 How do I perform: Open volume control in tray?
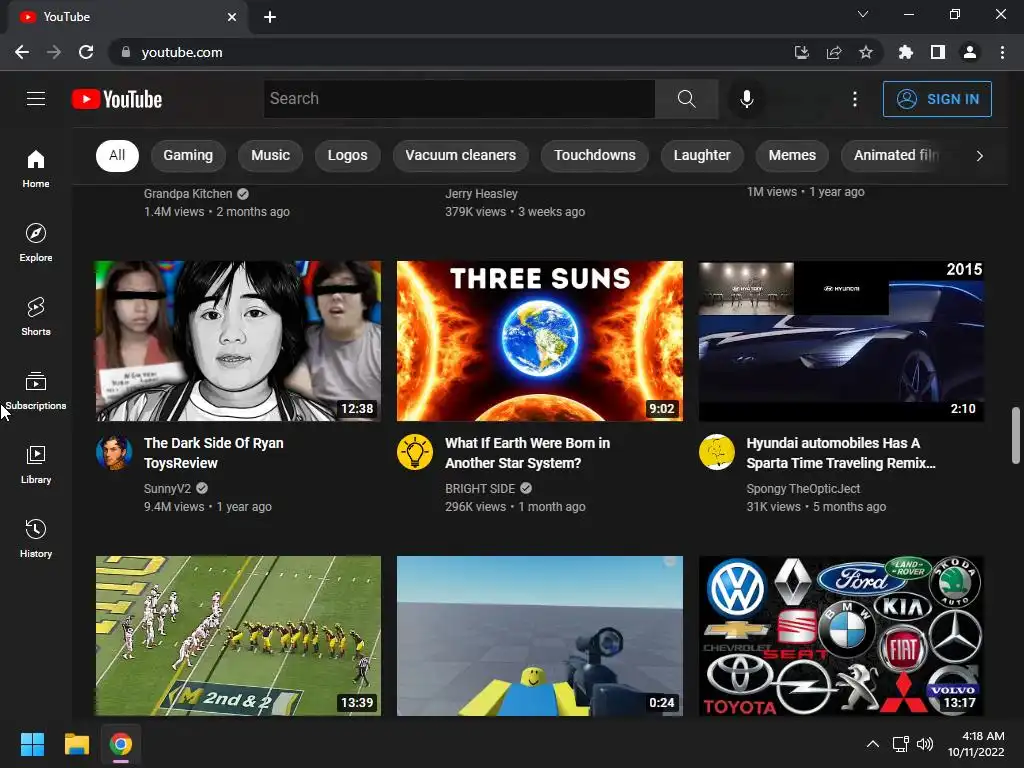point(925,744)
